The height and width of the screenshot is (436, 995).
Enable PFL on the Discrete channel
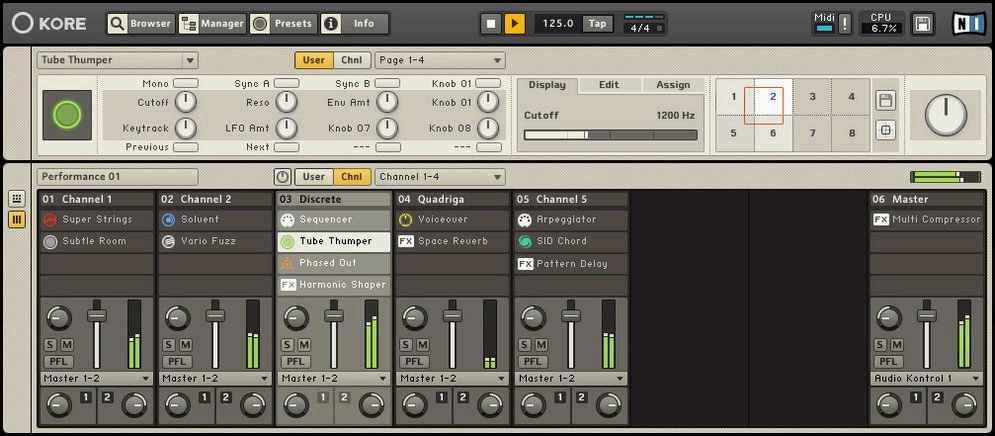pyautogui.click(x=296, y=362)
